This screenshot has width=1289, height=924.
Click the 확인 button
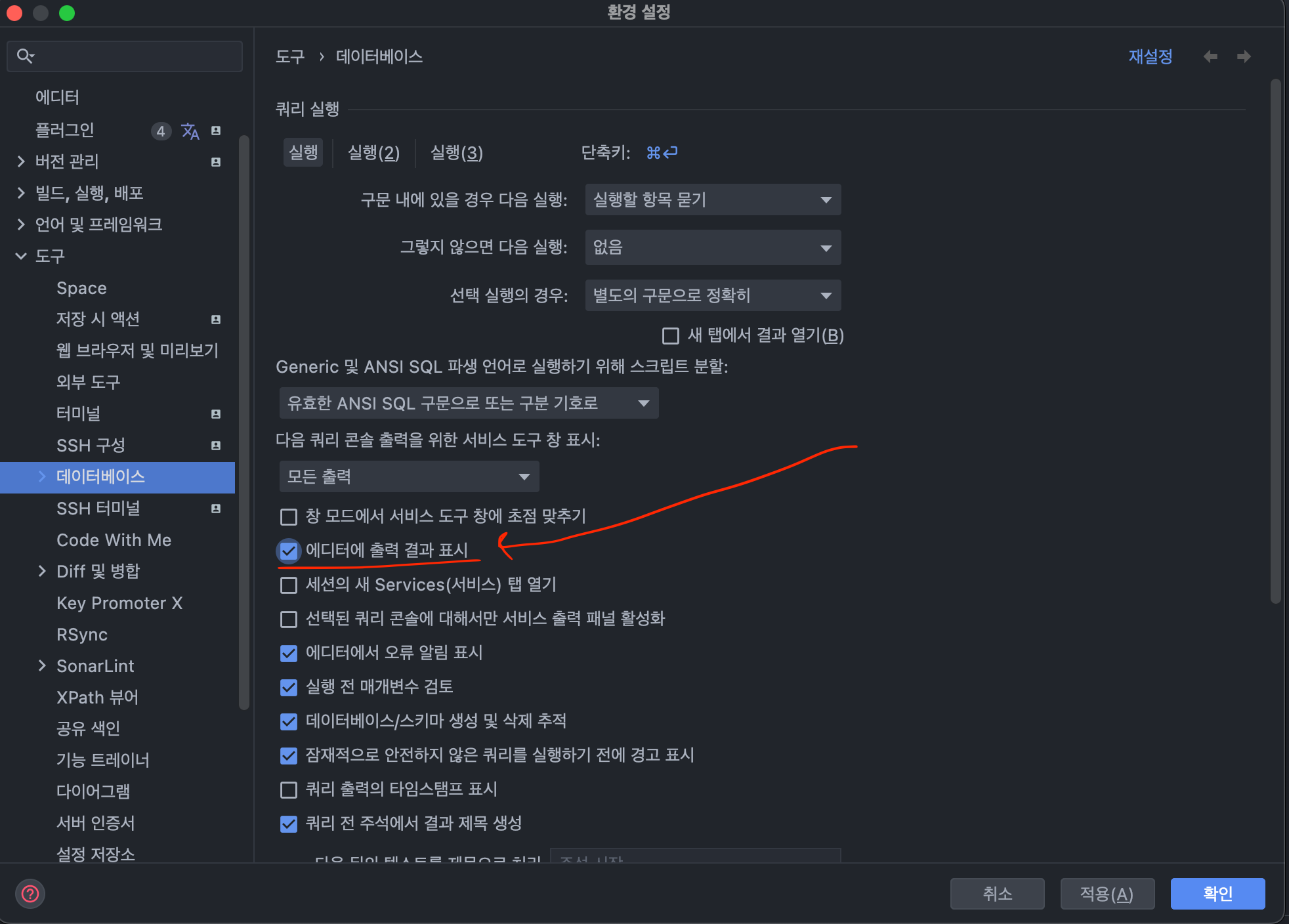pos(1217,893)
